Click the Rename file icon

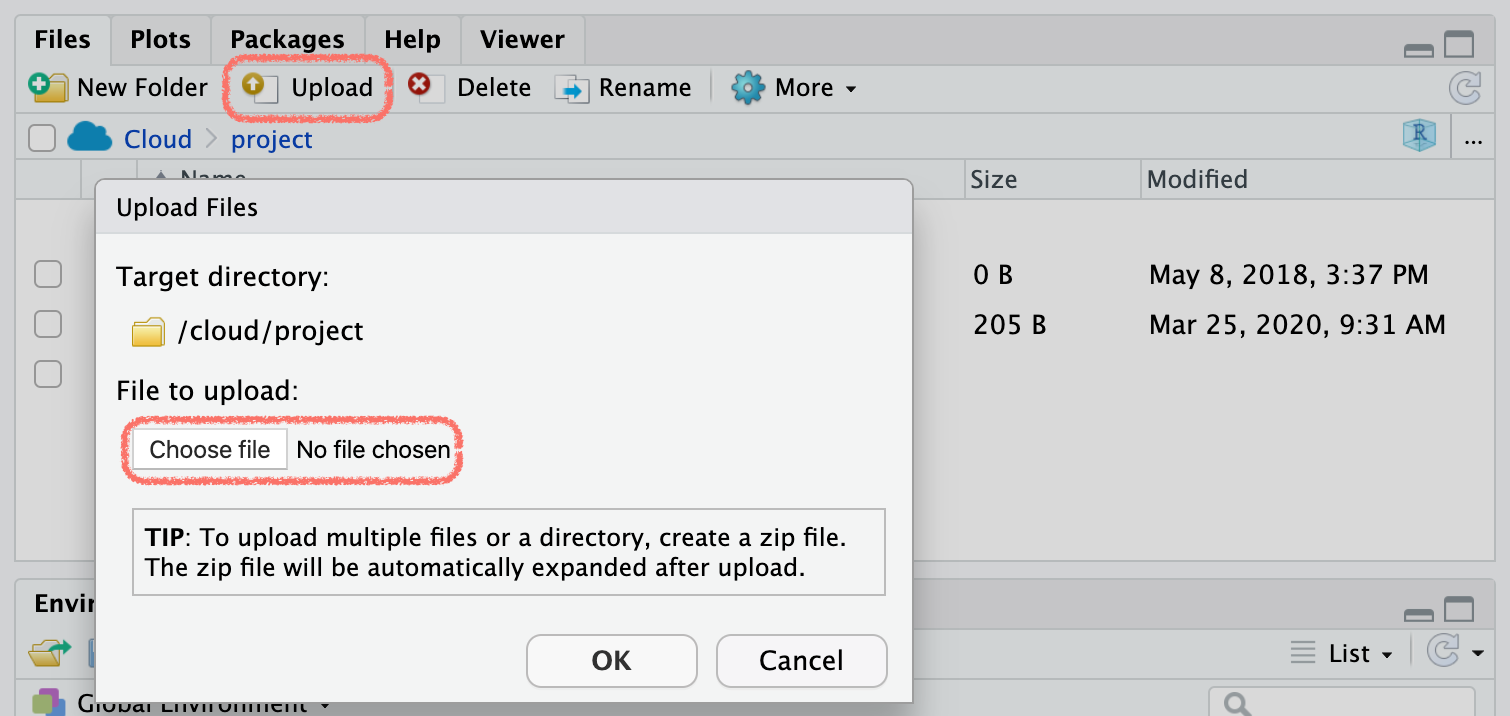[x=572, y=89]
